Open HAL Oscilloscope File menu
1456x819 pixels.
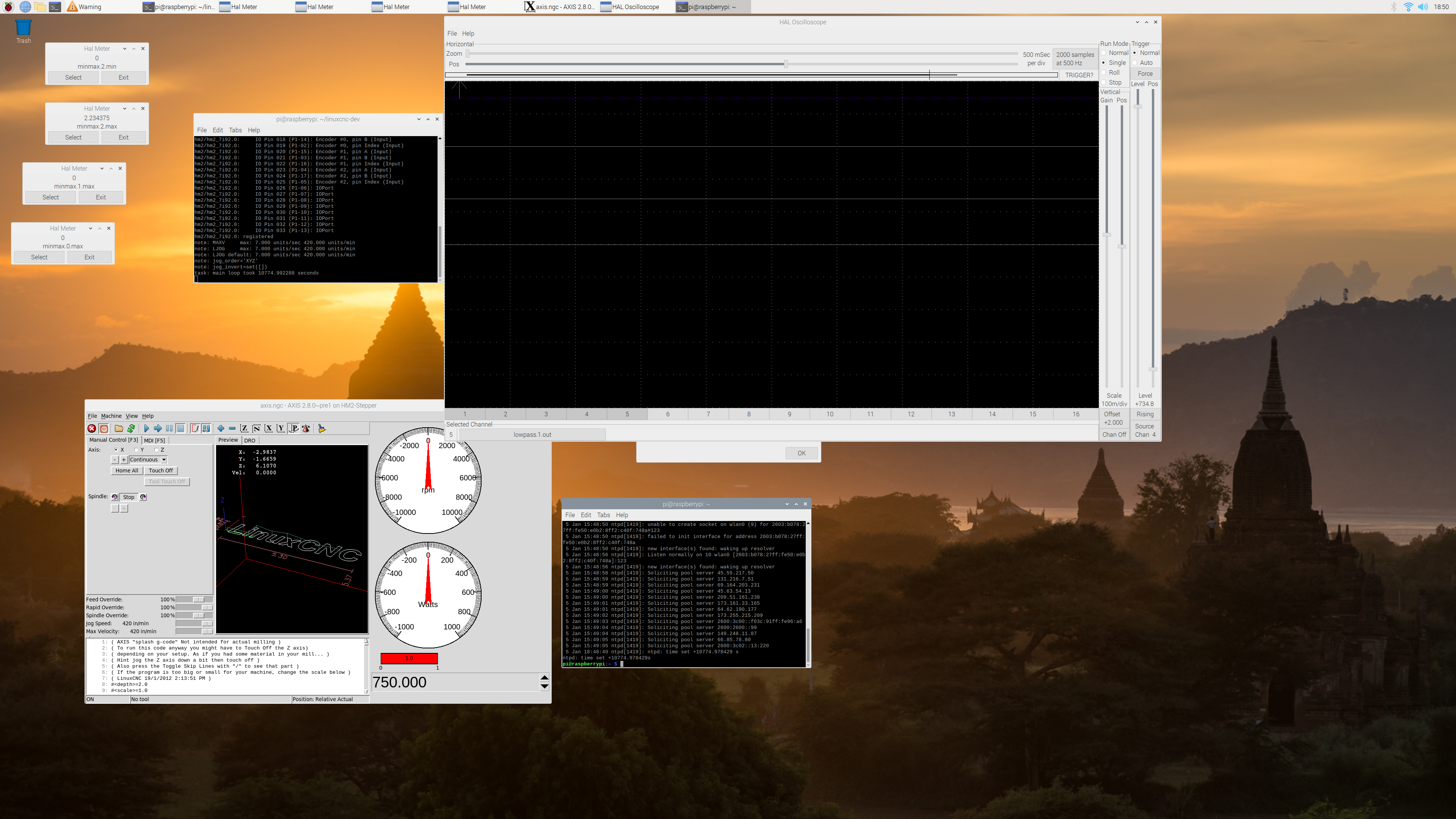[x=452, y=33]
